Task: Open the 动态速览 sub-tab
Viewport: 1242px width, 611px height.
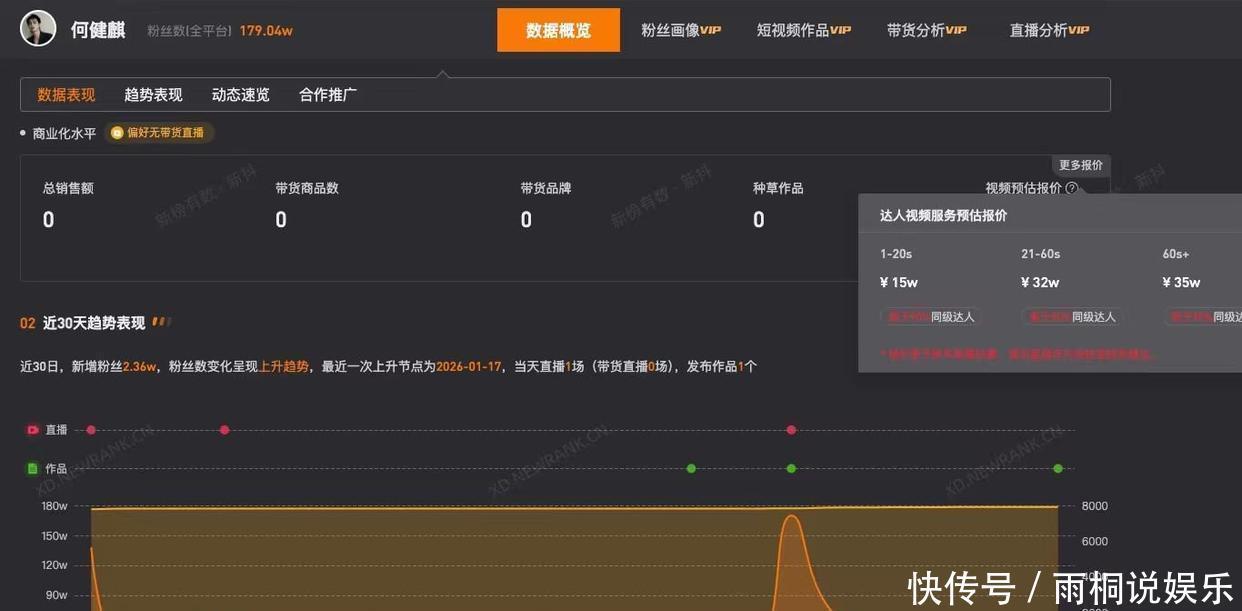Action: pos(240,95)
